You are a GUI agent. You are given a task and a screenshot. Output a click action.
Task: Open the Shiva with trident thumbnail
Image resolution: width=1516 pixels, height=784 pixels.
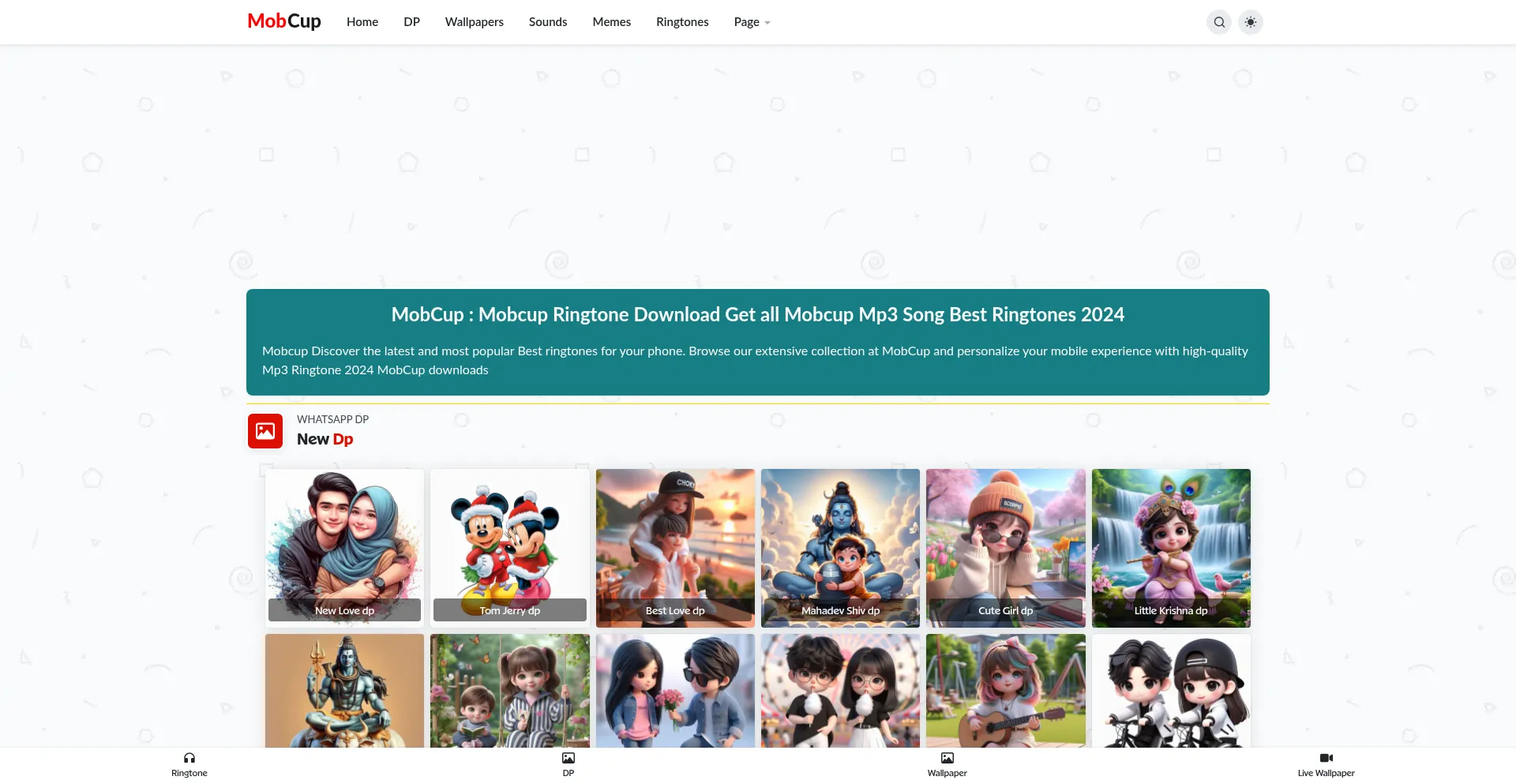coord(344,691)
